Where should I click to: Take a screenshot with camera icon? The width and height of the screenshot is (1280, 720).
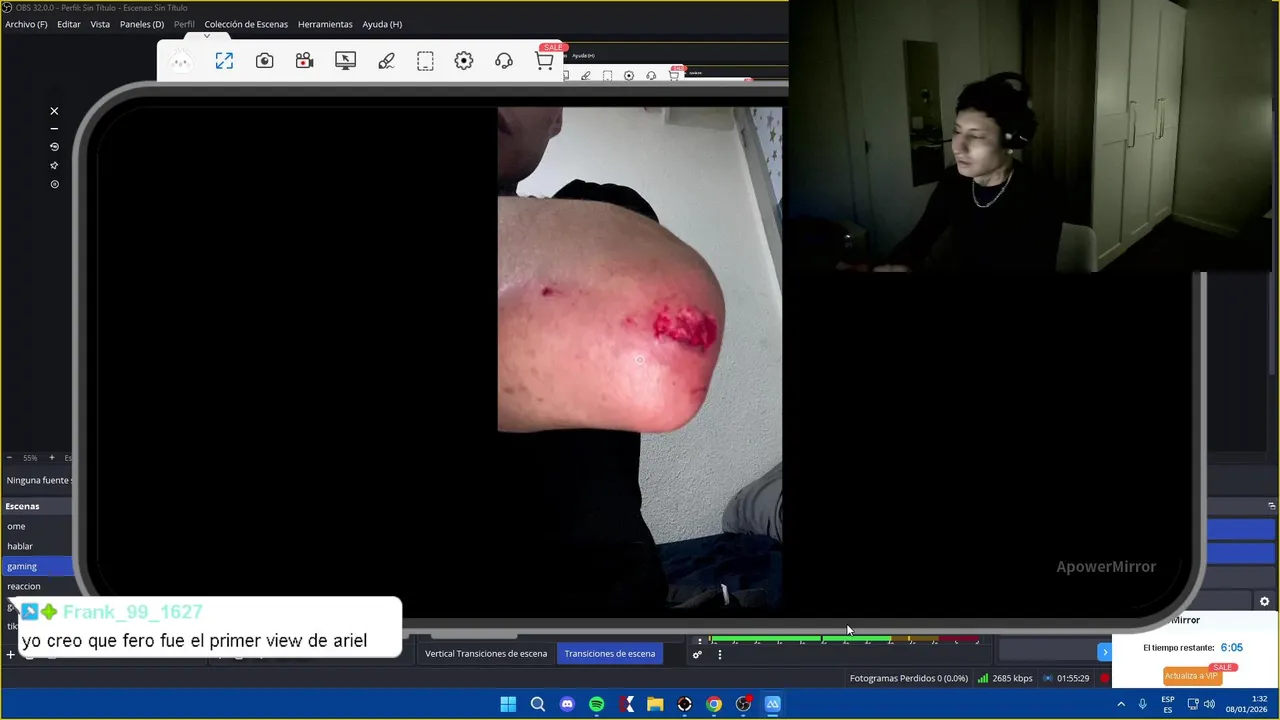pos(264,61)
